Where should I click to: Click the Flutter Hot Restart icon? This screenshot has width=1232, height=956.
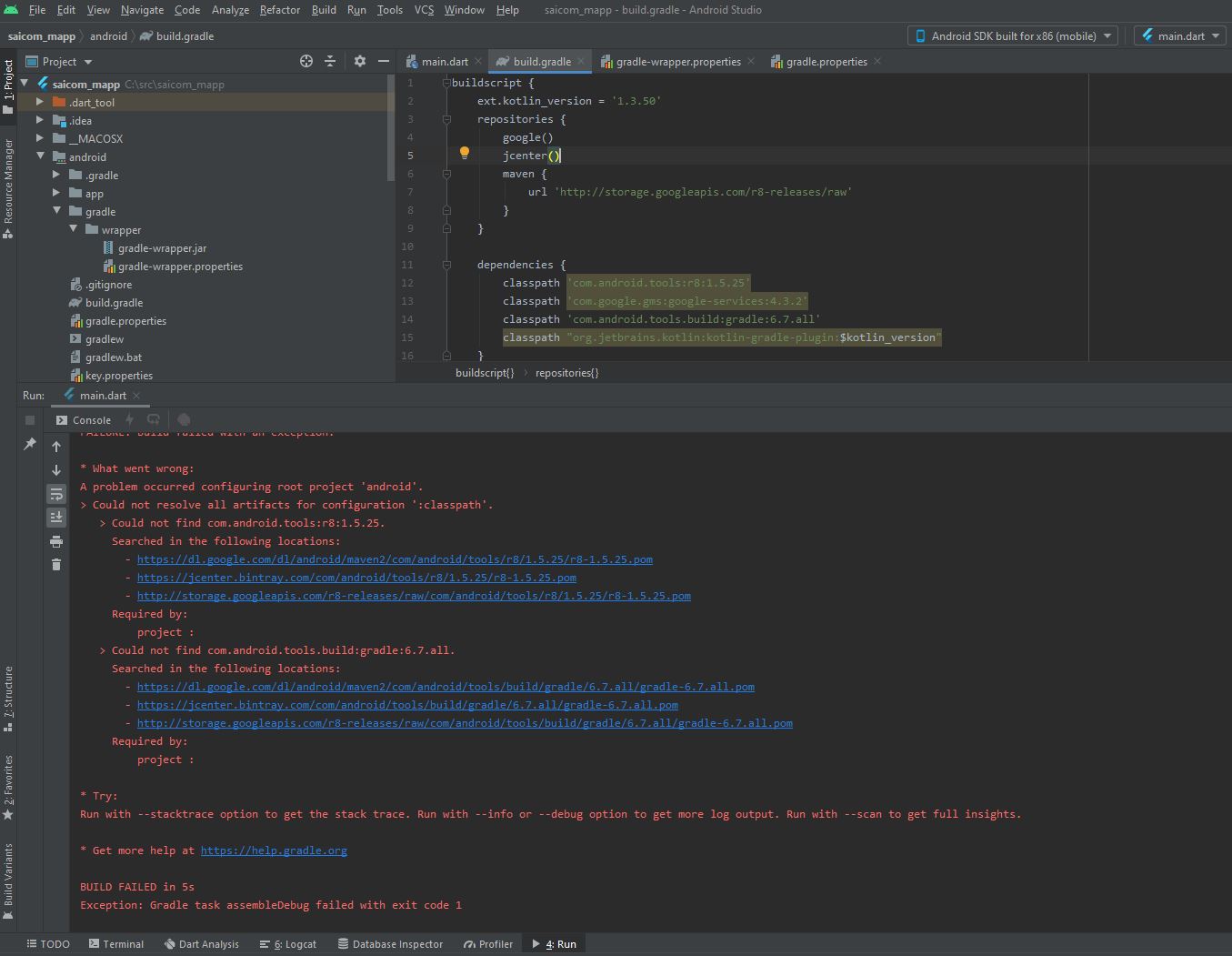[153, 419]
